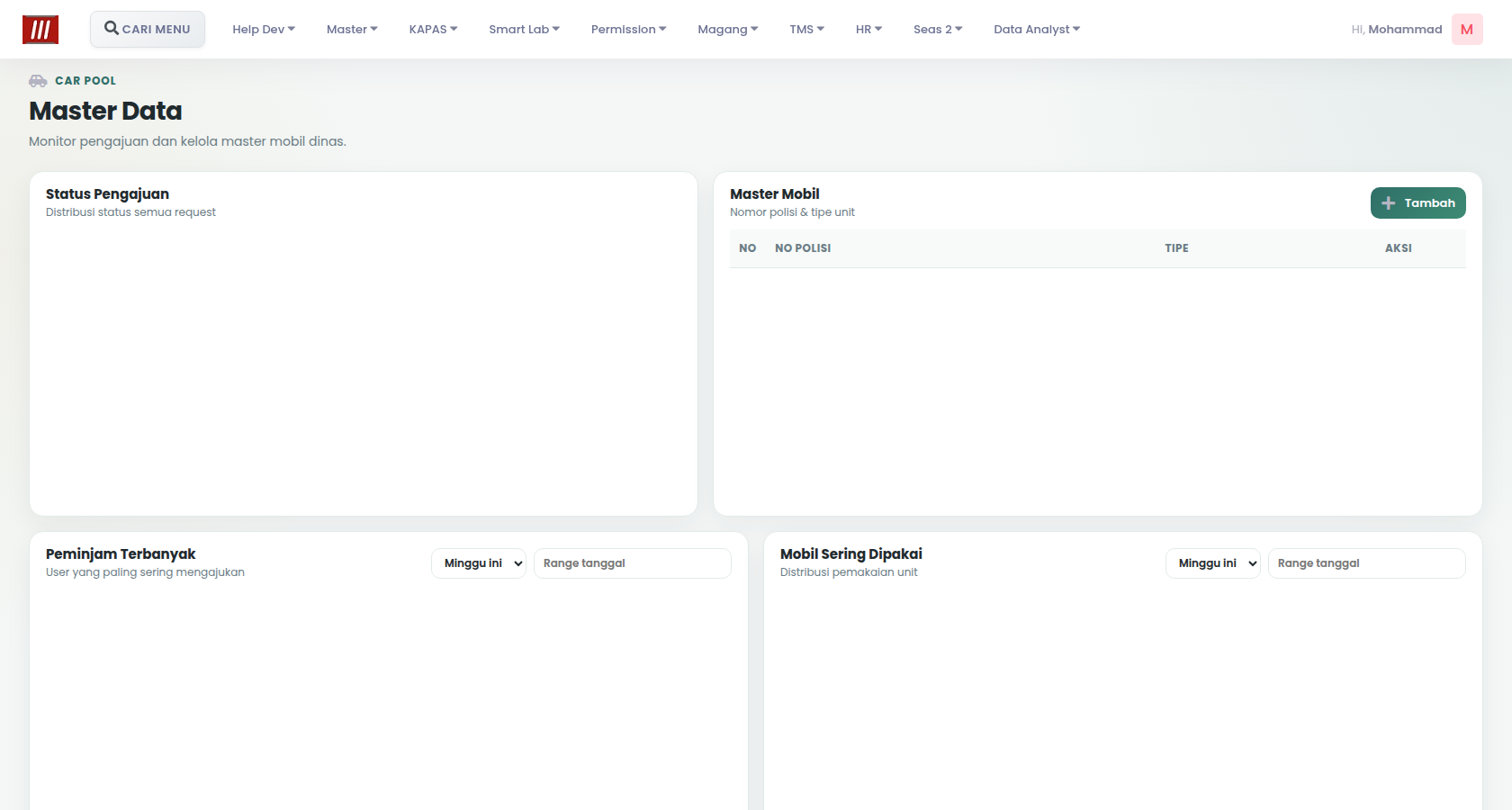Expand the Smart Lab menu

[x=525, y=30]
